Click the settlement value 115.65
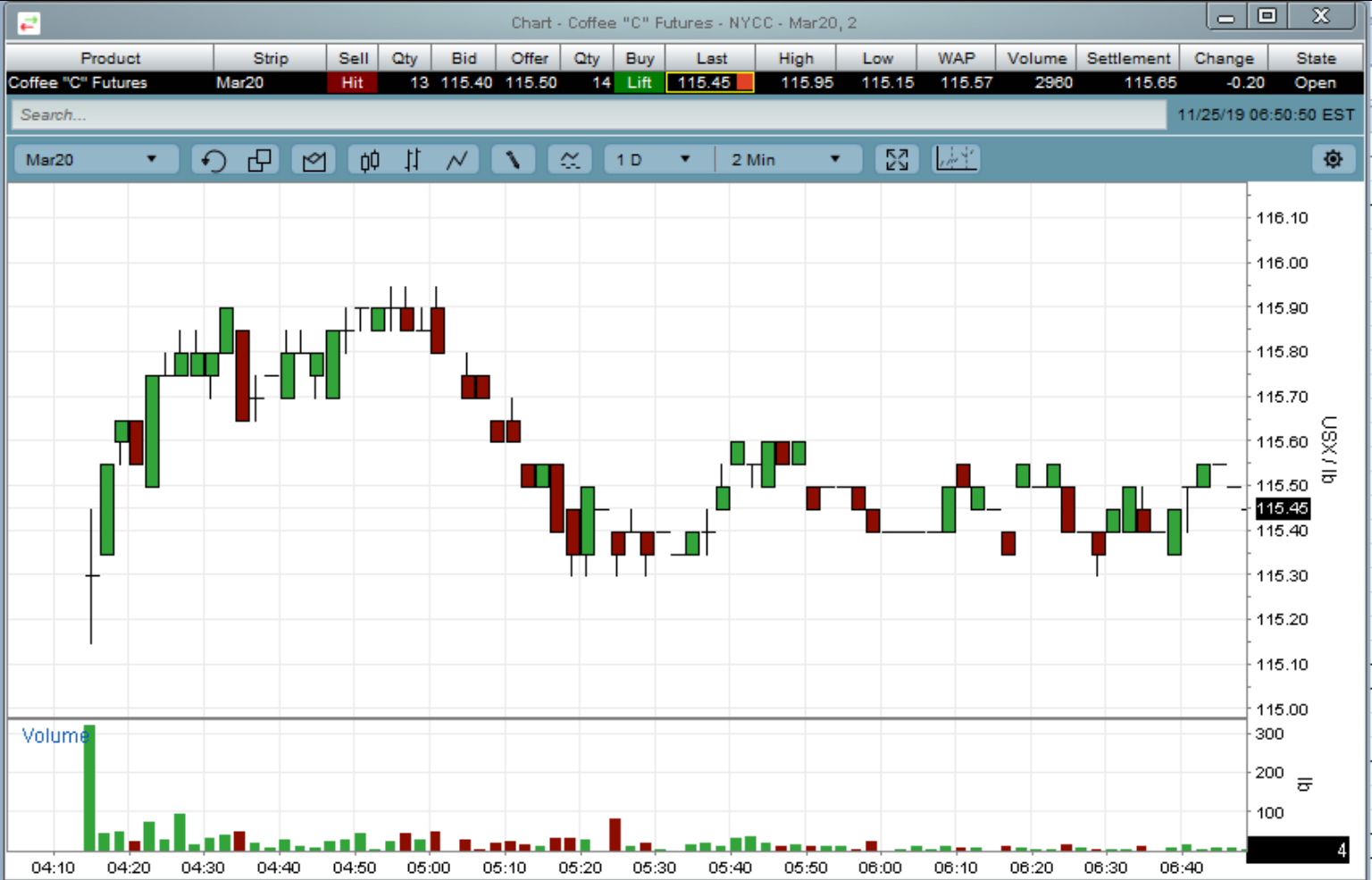 click(1150, 82)
